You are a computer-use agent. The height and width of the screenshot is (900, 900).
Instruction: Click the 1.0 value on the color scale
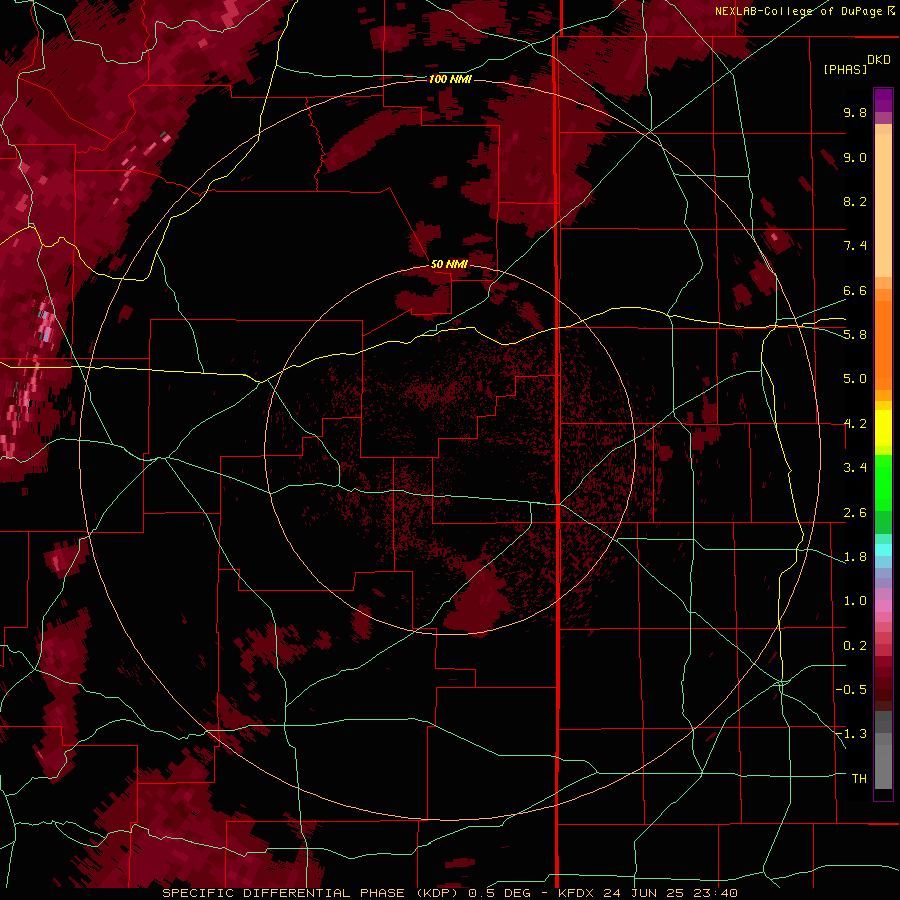click(855, 601)
